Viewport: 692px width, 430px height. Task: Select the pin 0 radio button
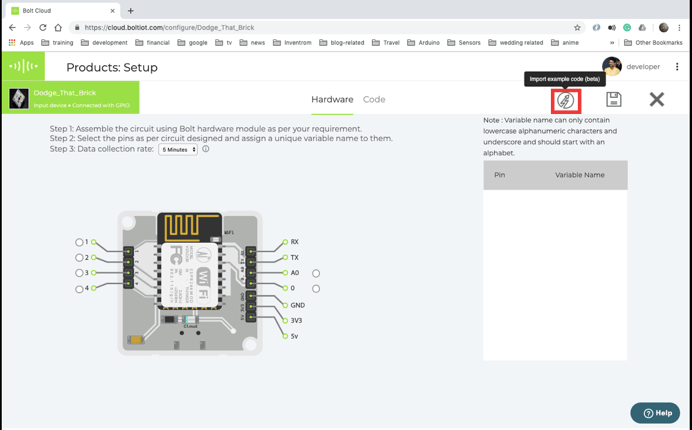click(x=316, y=289)
